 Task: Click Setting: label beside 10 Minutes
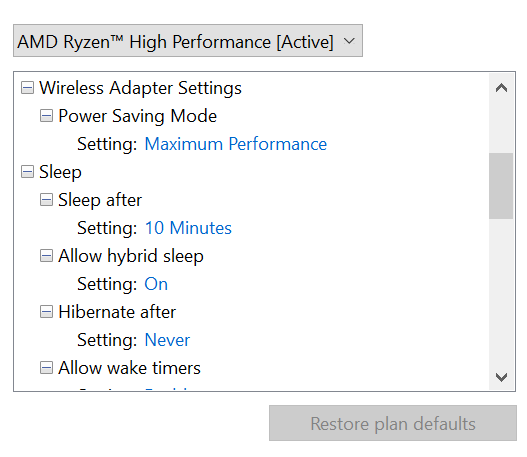107,229
